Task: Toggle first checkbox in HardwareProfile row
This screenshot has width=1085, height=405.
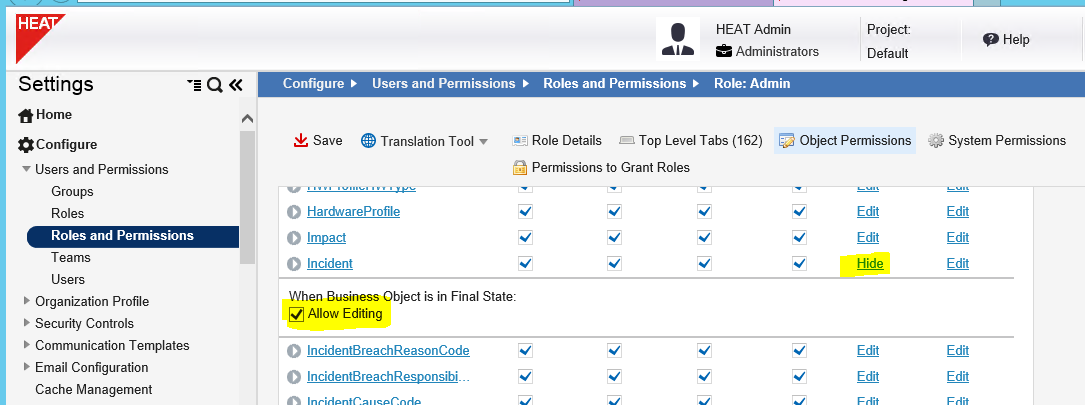Action: coord(526,212)
